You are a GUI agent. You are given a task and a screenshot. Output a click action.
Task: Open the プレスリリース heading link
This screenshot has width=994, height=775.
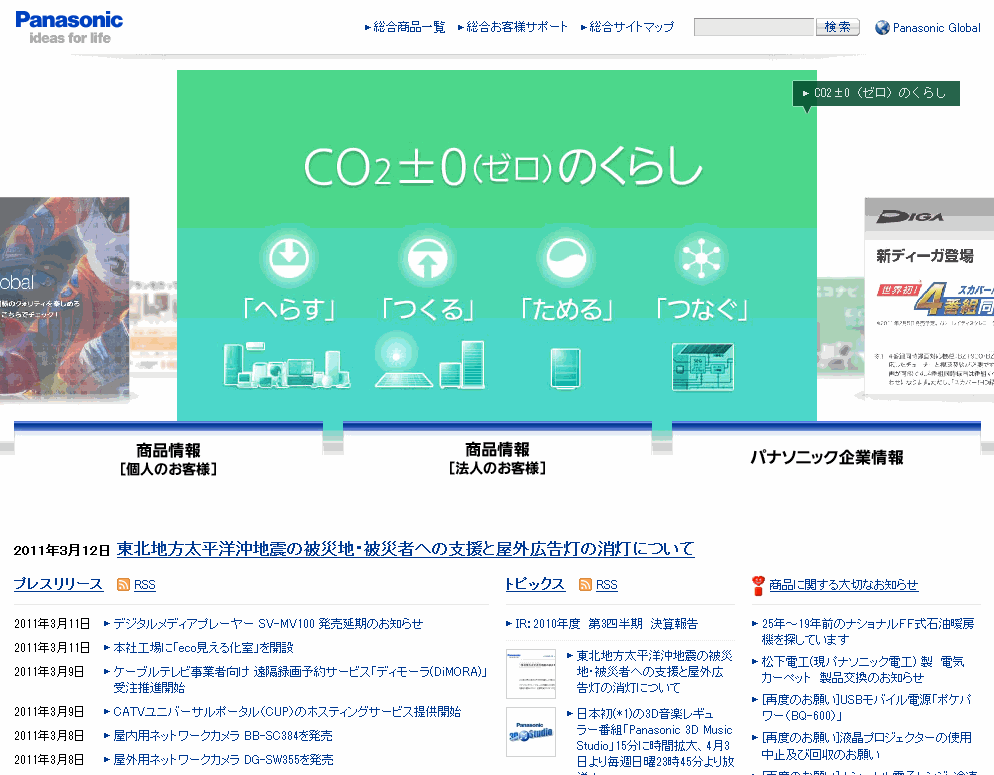click(58, 584)
